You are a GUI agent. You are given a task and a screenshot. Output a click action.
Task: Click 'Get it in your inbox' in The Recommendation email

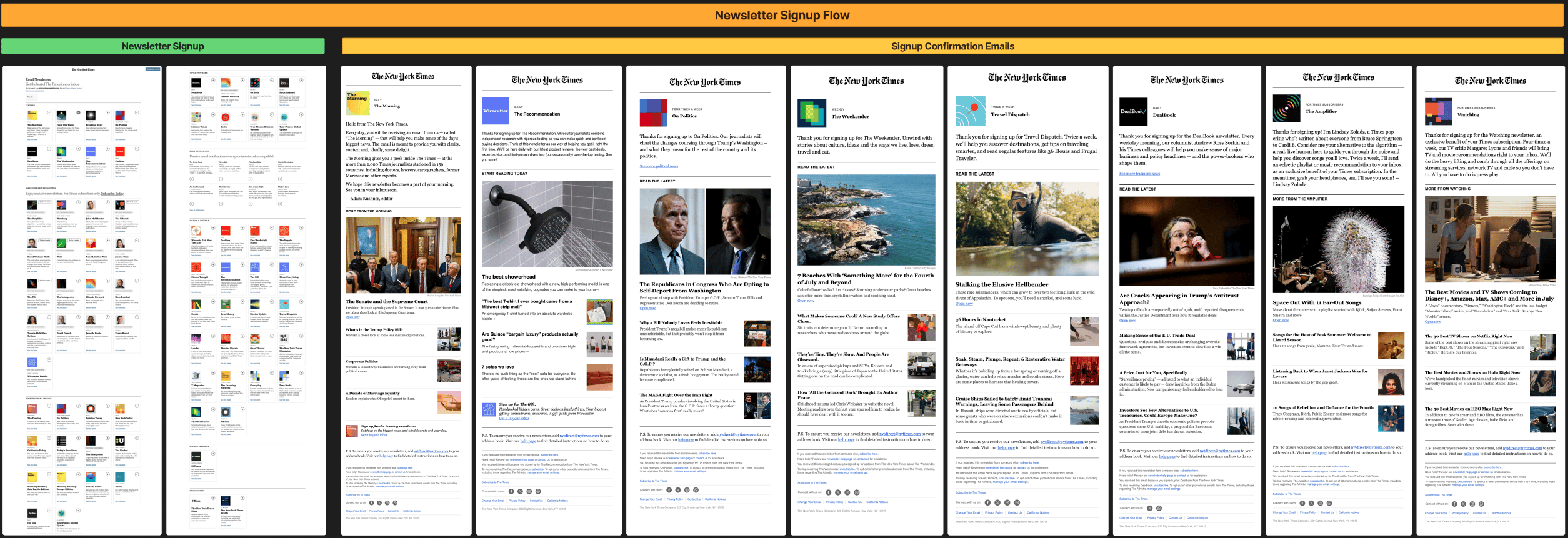(x=514, y=418)
